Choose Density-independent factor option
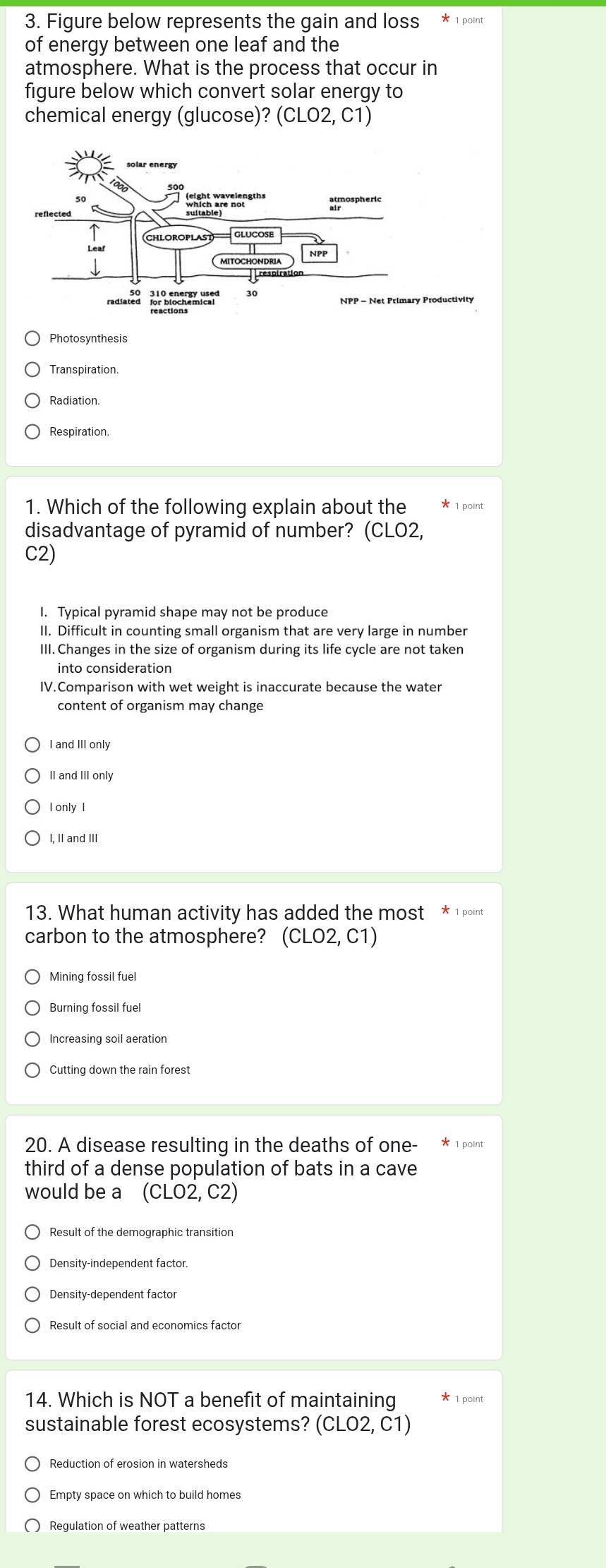The width and height of the screenshot is (606, 1568). 32,1263
